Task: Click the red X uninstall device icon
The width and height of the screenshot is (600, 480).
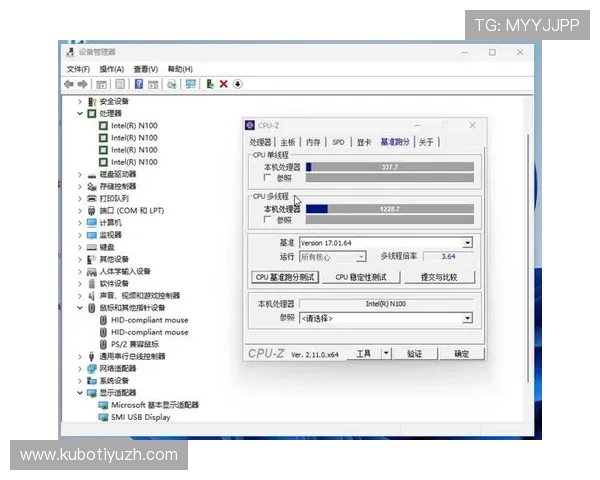Action: tap(224, 84)
